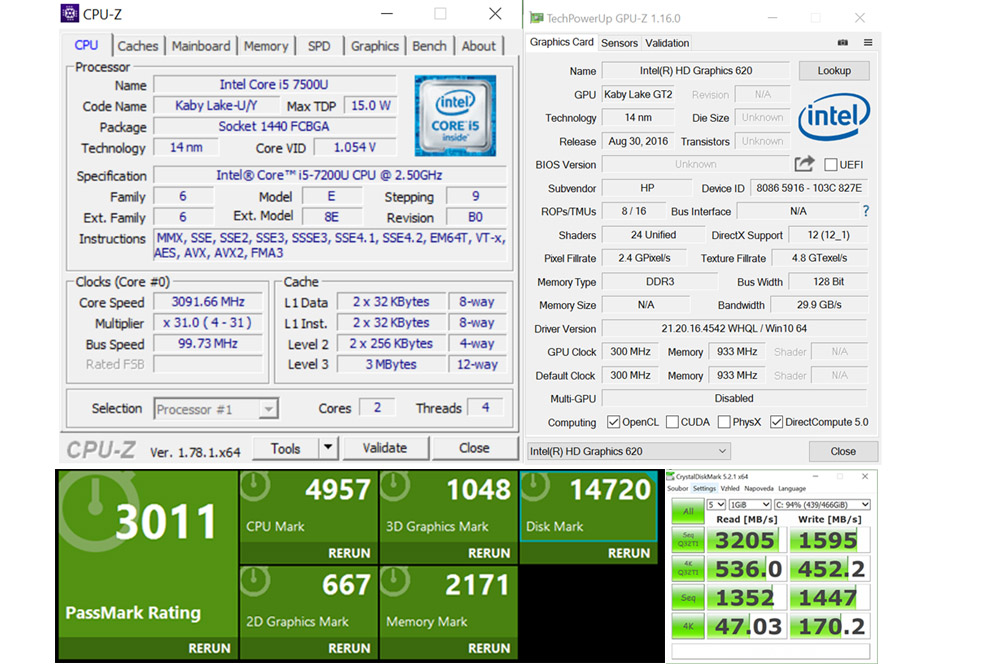Click the GPU Name field in GPU-Z

[696, 71]
